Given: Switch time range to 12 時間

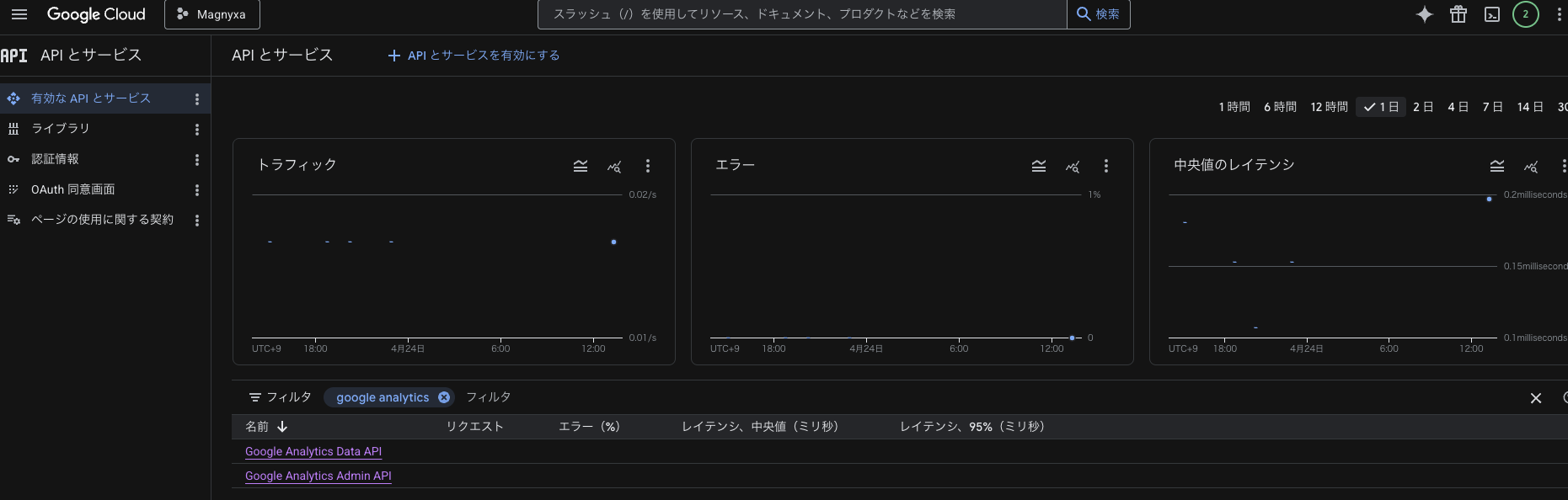Looking at the screenshot, I should [1329, 107].
